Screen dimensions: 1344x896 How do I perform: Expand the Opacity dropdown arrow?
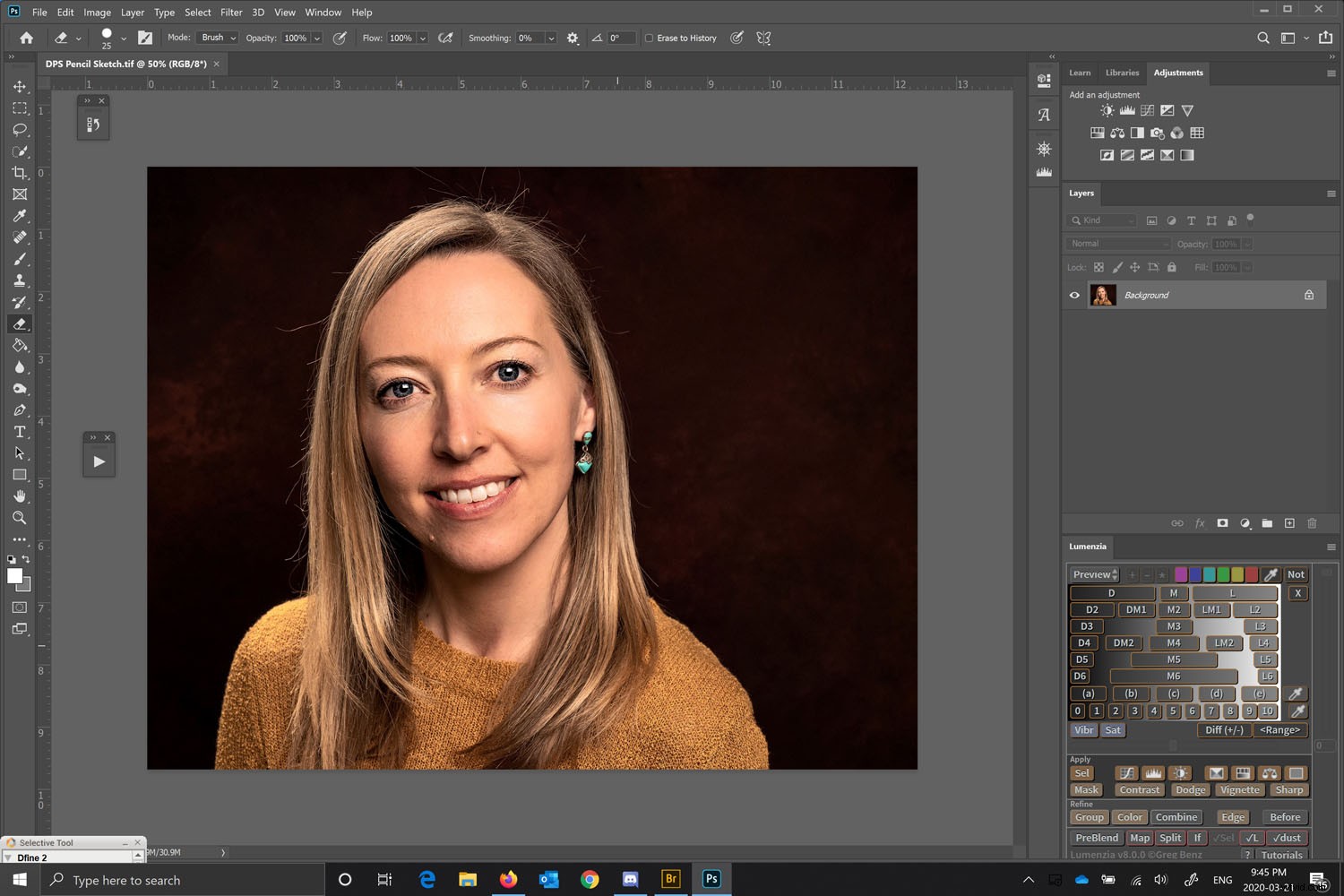[317, 38]
